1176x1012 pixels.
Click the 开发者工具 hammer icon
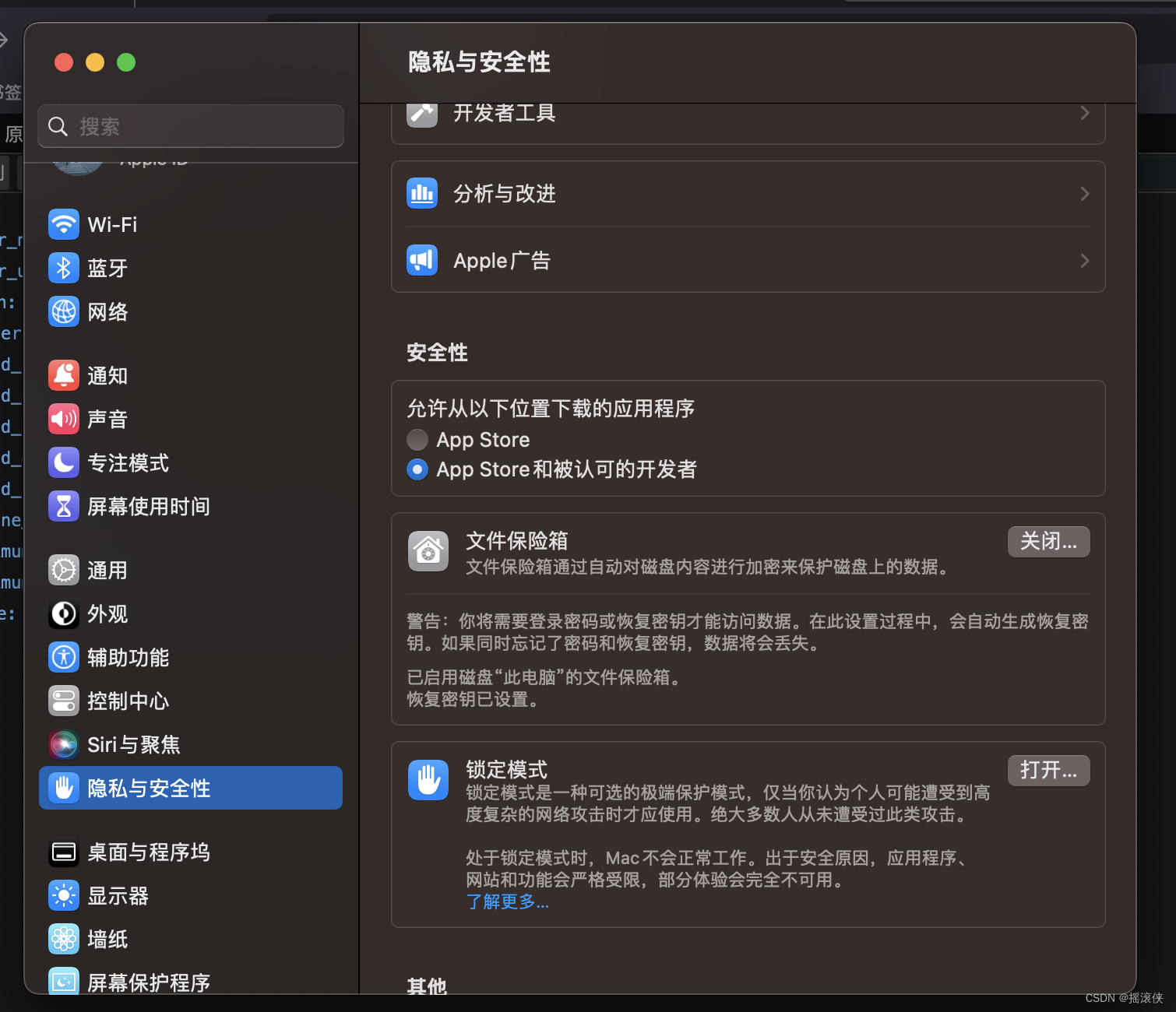pyautogui.click(x=422, y=115)
